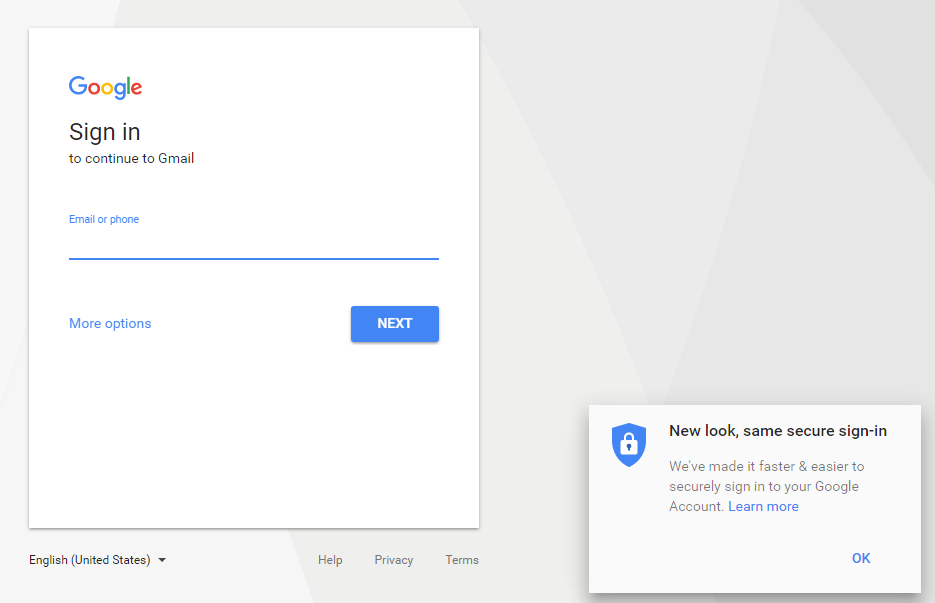Screen dimensions: 935x603
Task: Click the blue capital G of the Google logo
Action: (x=77, y=87)
